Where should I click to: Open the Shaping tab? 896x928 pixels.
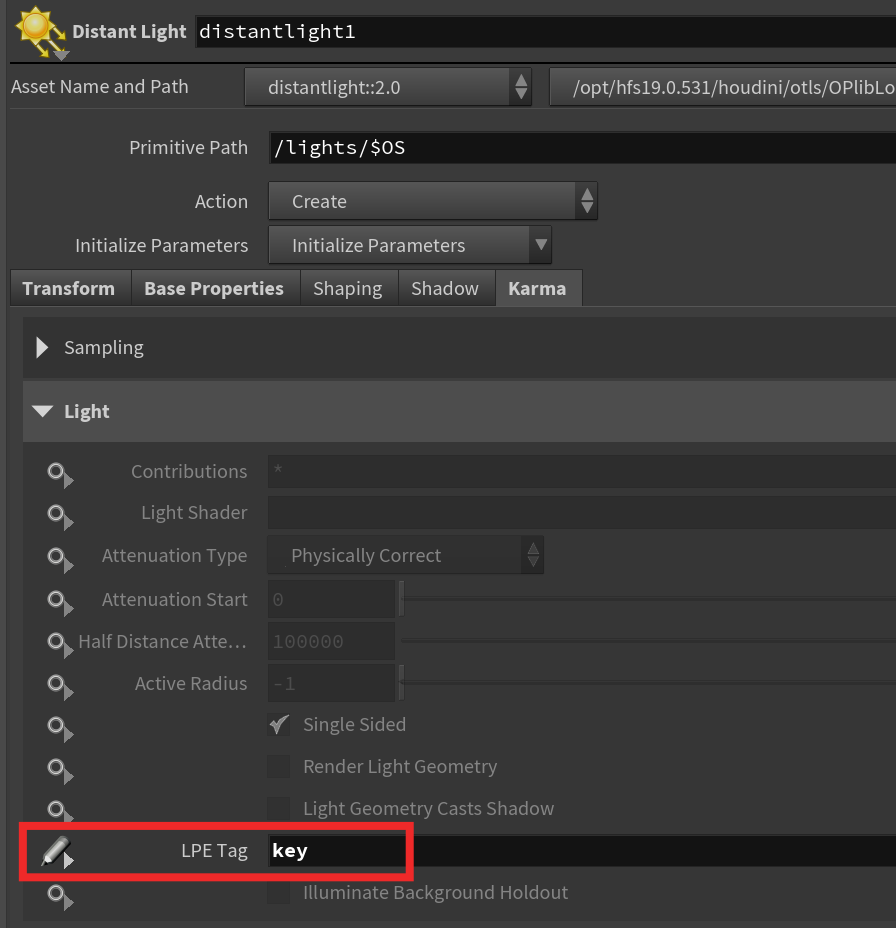point(348,288)
